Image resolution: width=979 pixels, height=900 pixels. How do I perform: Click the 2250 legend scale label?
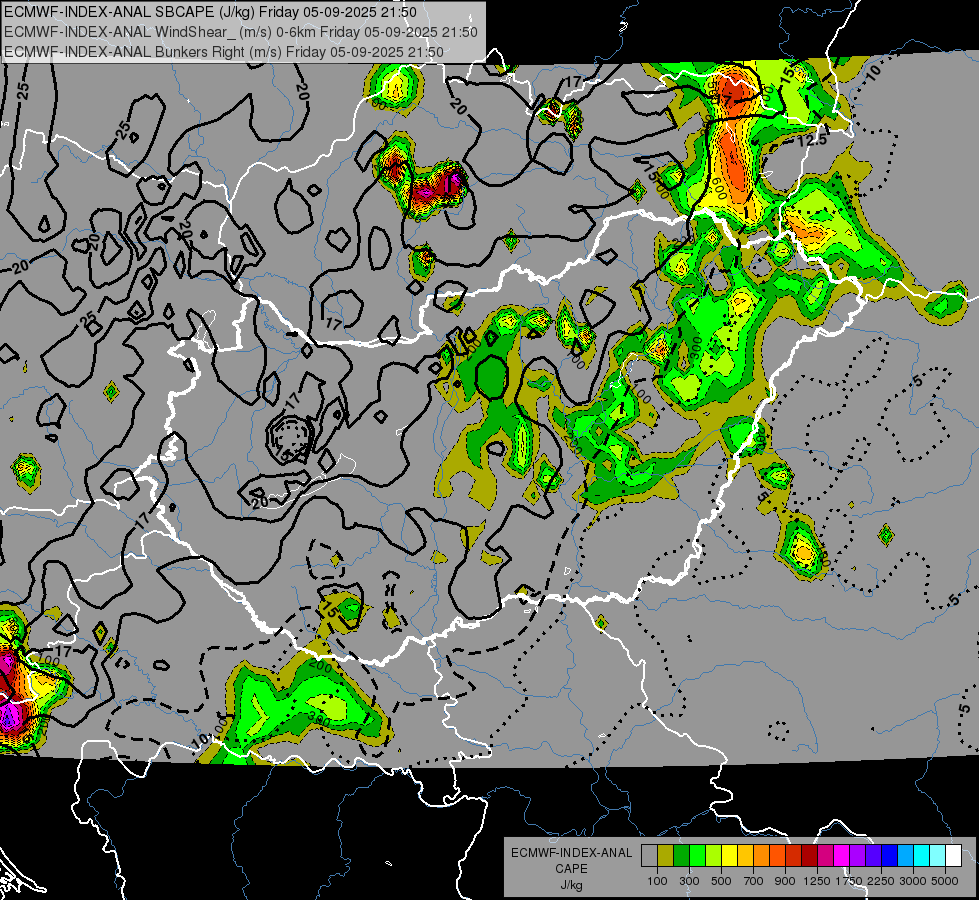(882, 881)
